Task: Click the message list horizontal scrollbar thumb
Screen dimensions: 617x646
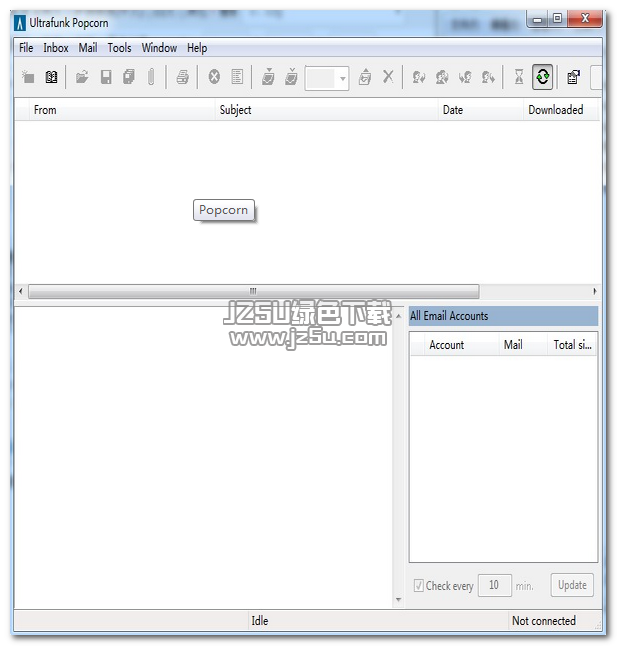Action: pos(253,291)
